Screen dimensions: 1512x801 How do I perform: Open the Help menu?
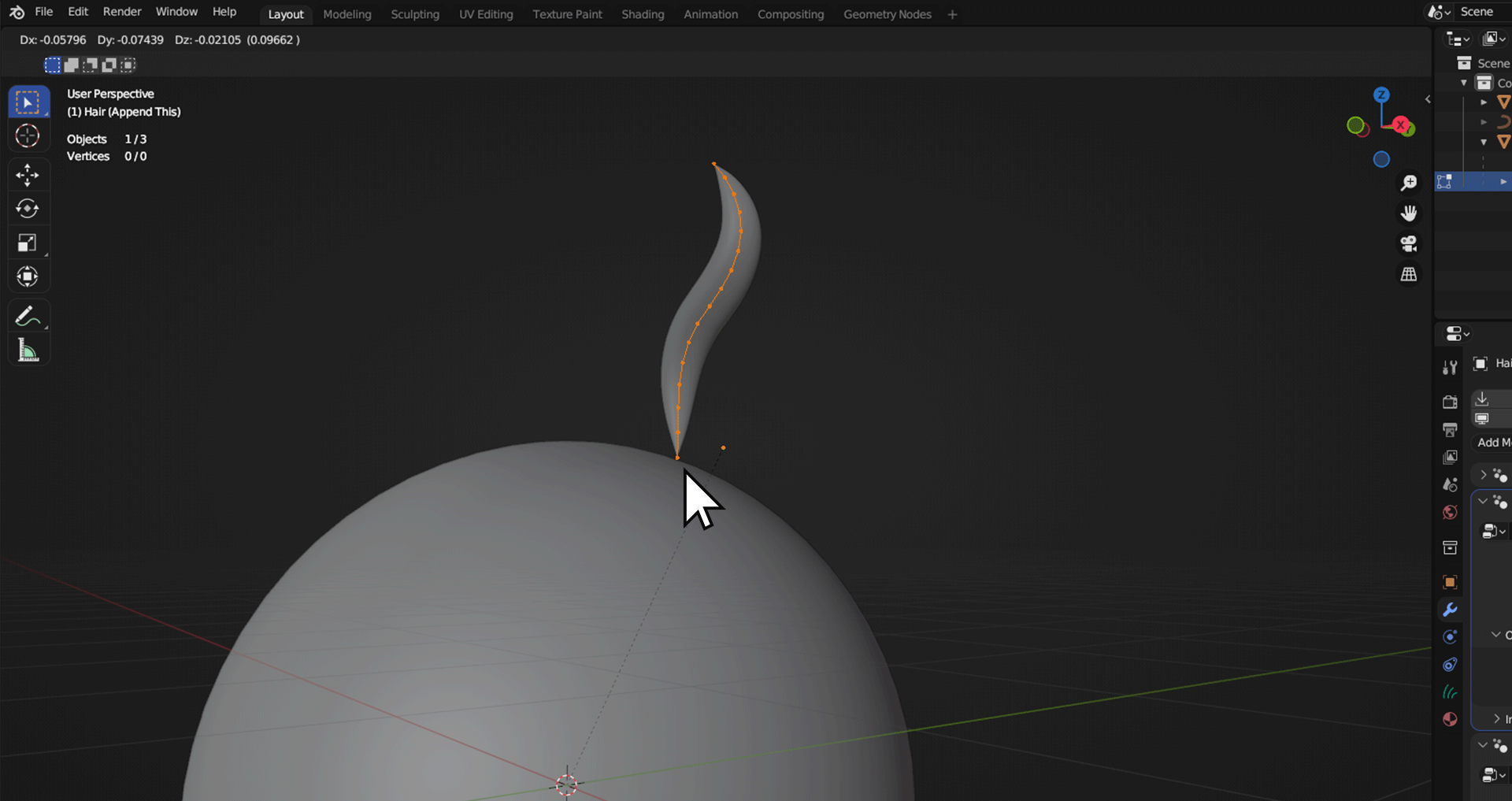[224, 12]
